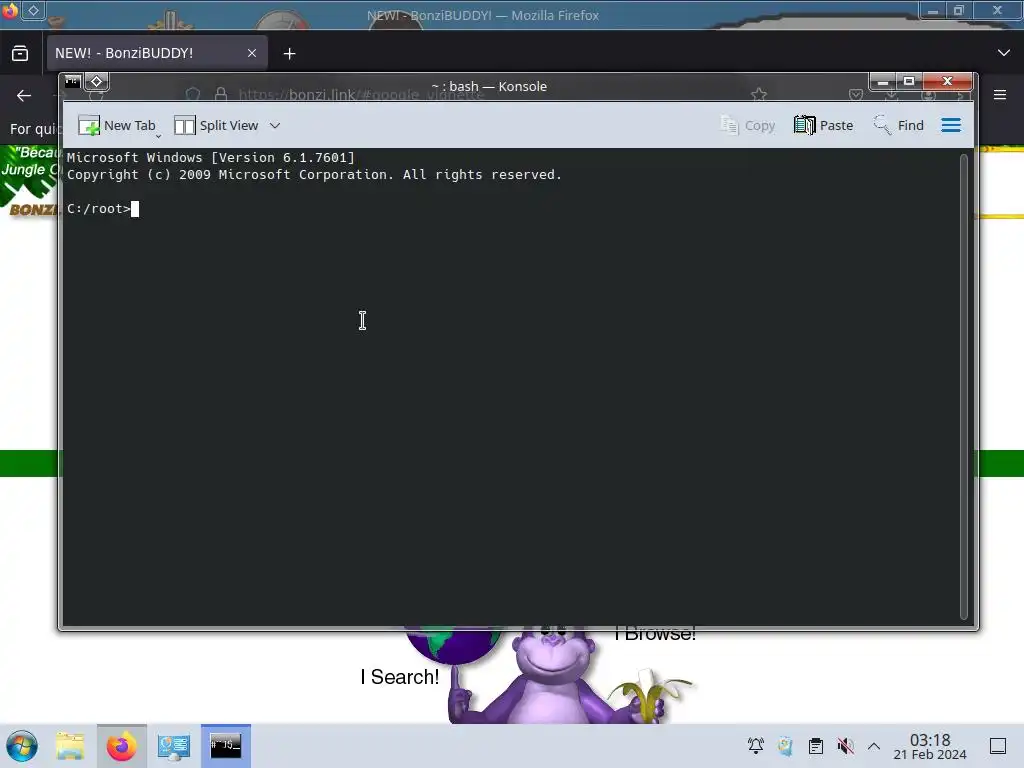This screenshot has height=768, width=1024.
Task: Open Konsole hamburger menu
Action: (x=951, y=125)
